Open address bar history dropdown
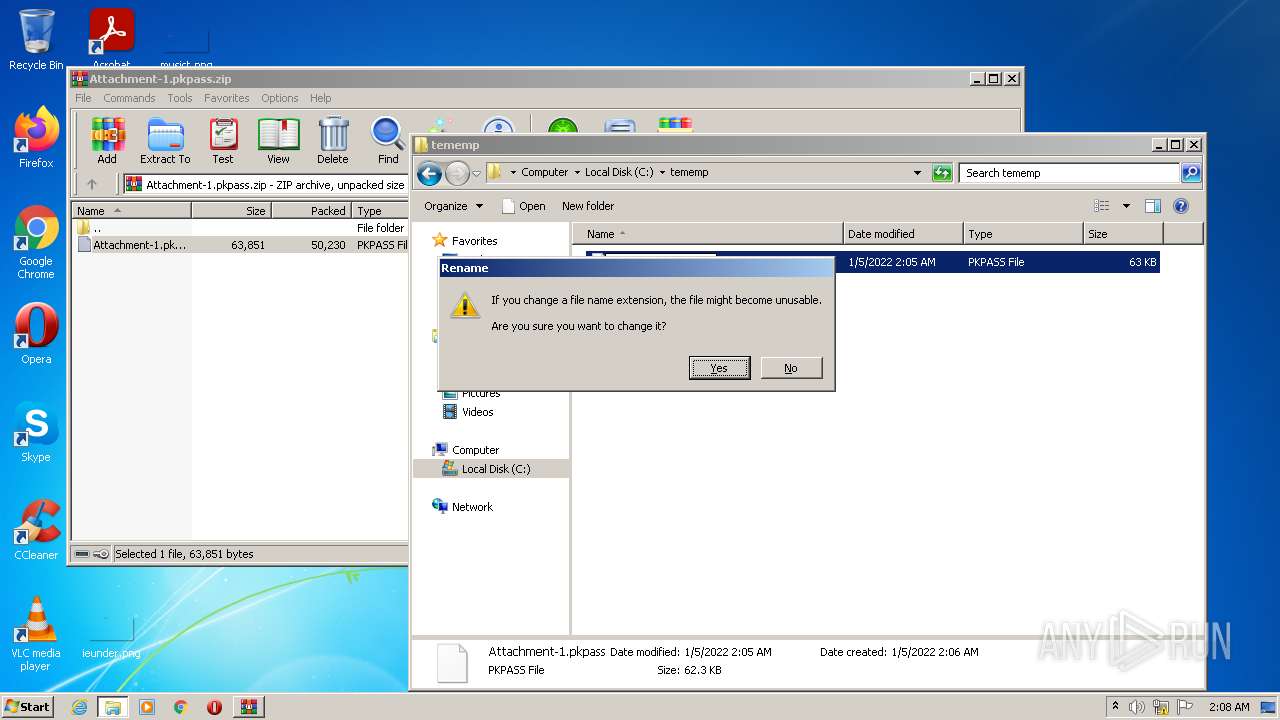 [x=917, y=173]
